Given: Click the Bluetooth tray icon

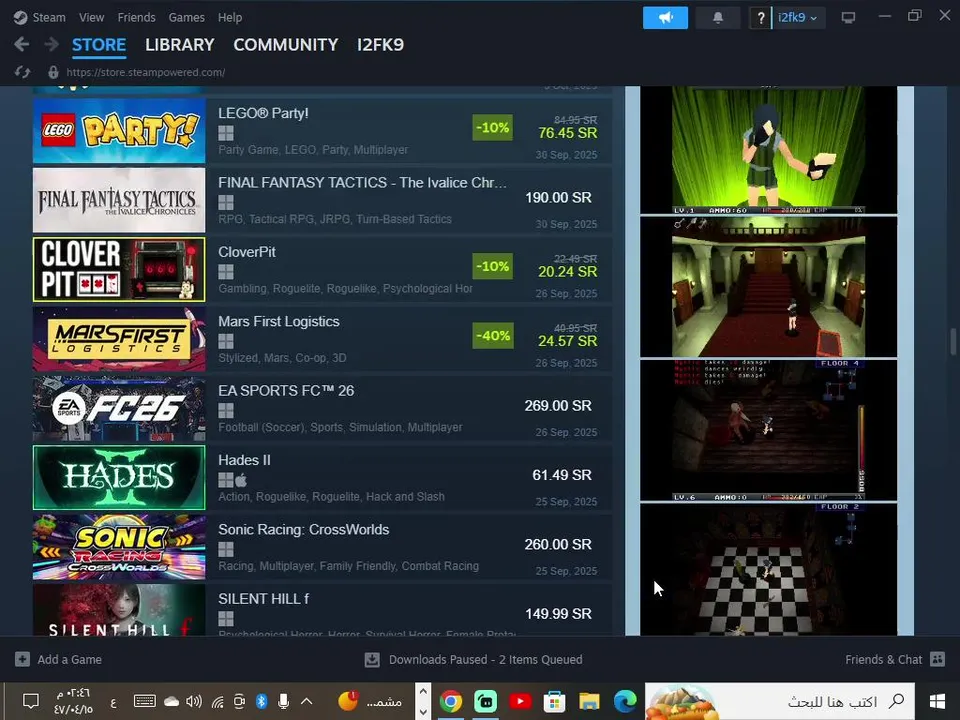Looking at the screenshot, I should (x=261, y=702).
